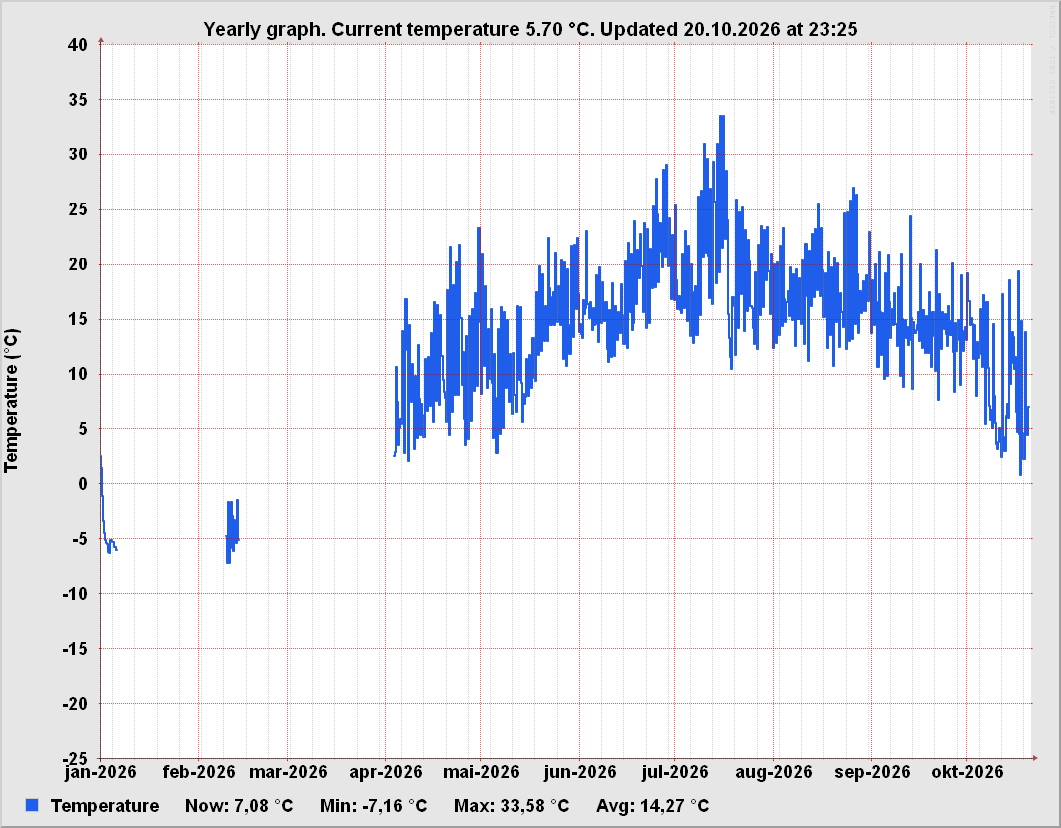
Task: Click the 'jun-2026' axis label
Action: pyautogui.click(x=580, y=772)
